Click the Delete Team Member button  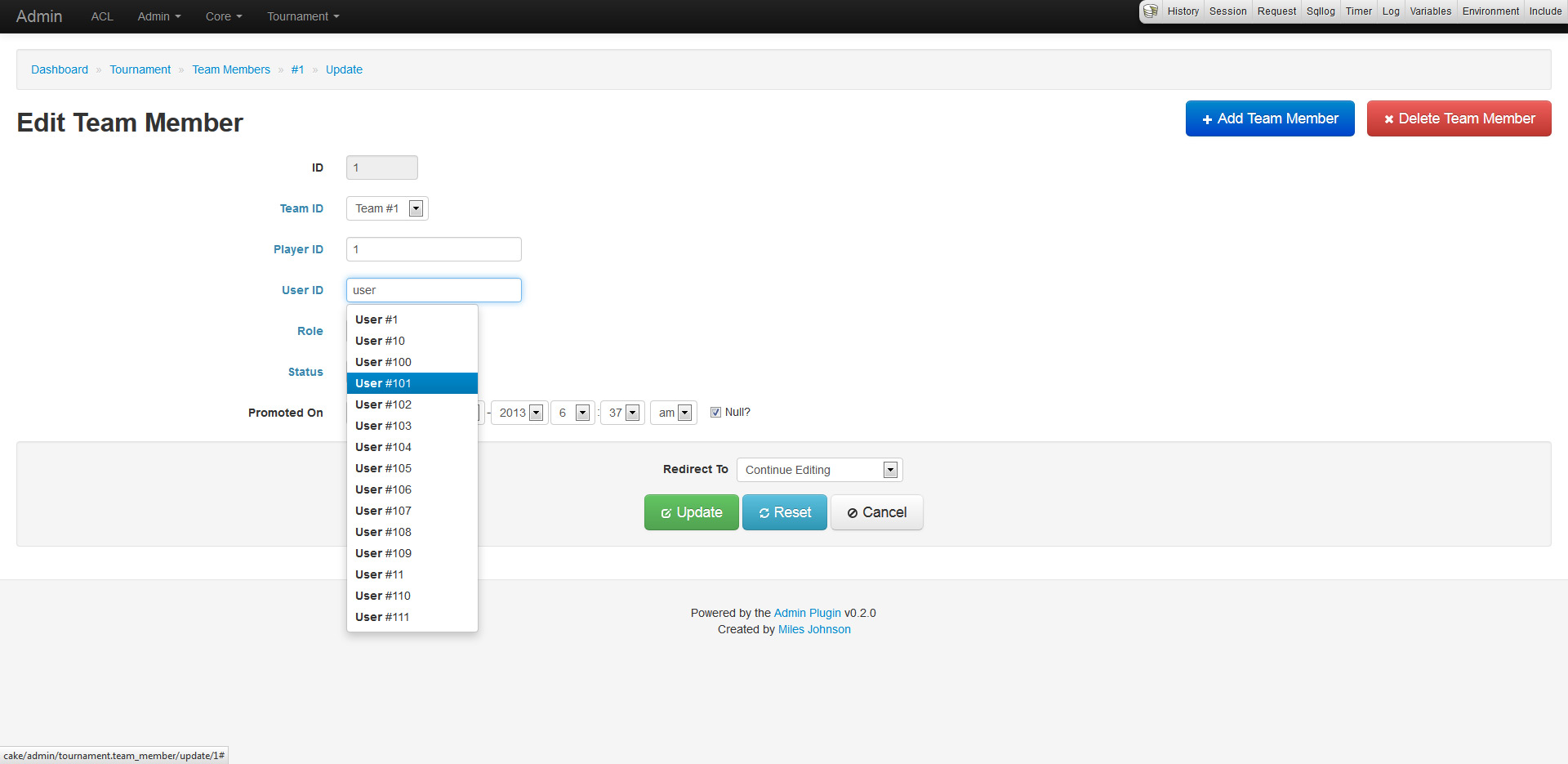1459,118
